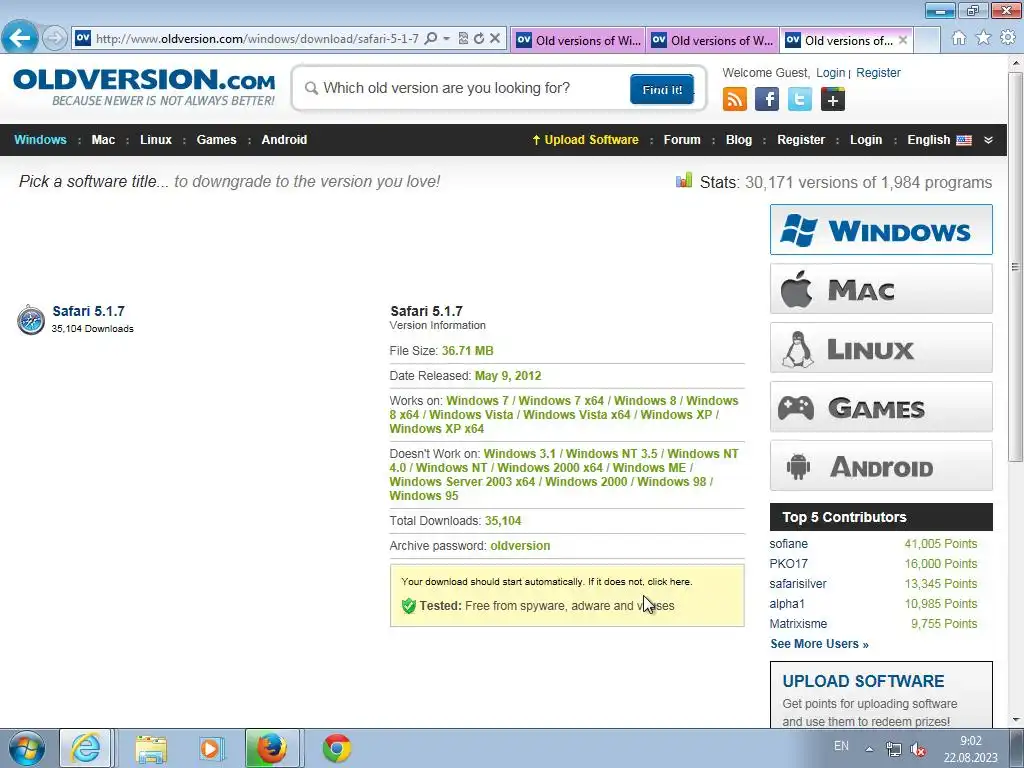This screenshot has width=1024, height=768.
Task: Click the Register link near Welcome Guest
Action: tap(878, 72)
